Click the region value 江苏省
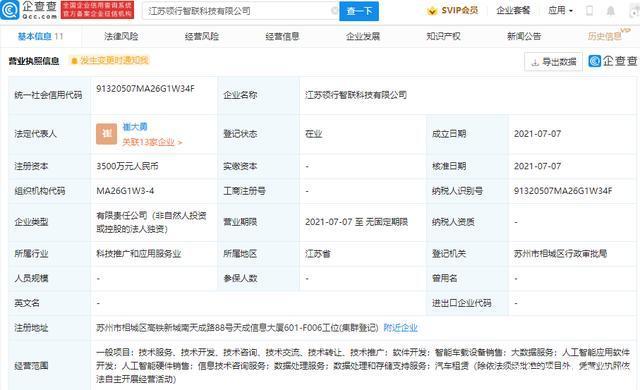This screenshot has width=640, height=390. [318, 254]
